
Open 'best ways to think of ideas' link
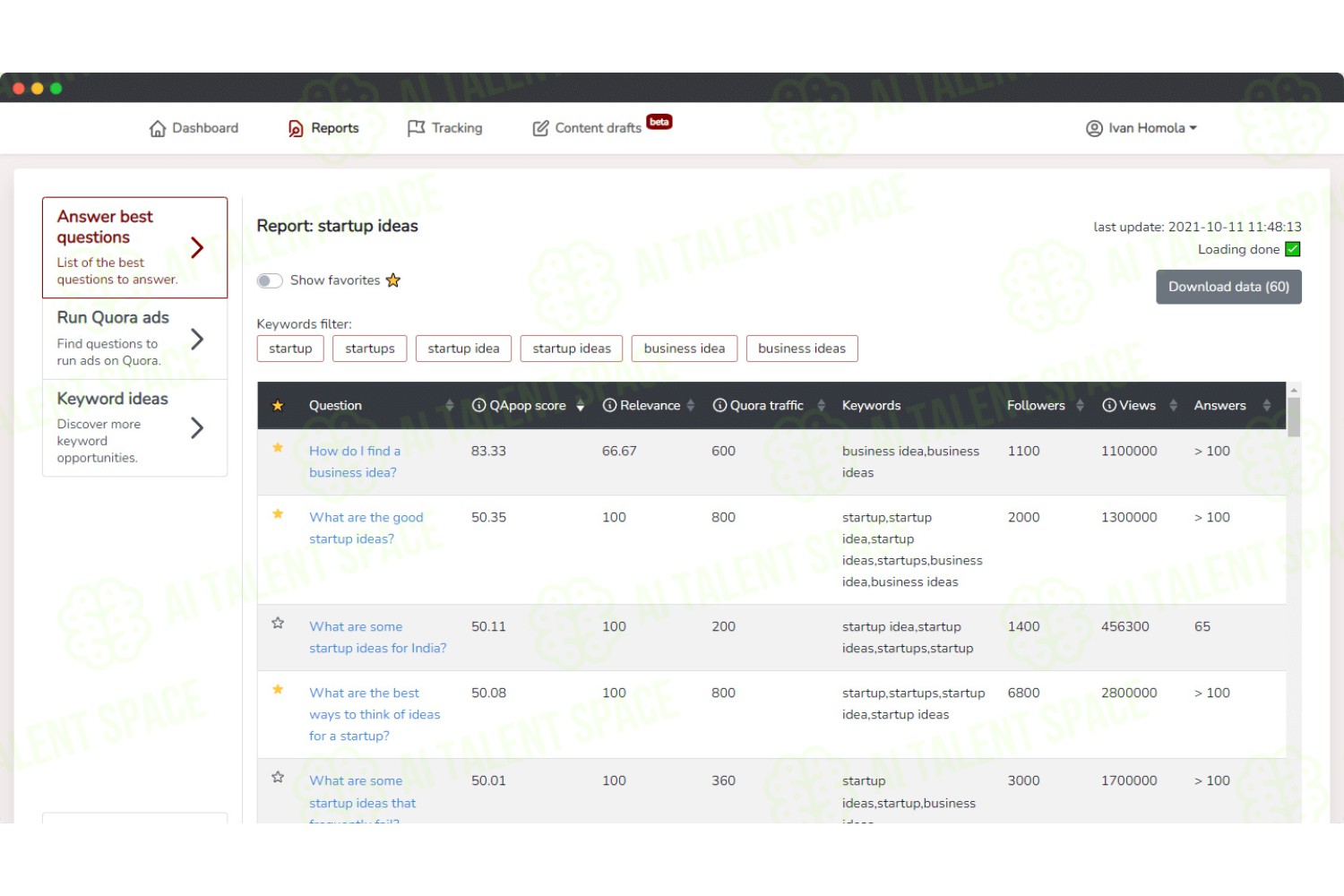[x=375, y=714]
